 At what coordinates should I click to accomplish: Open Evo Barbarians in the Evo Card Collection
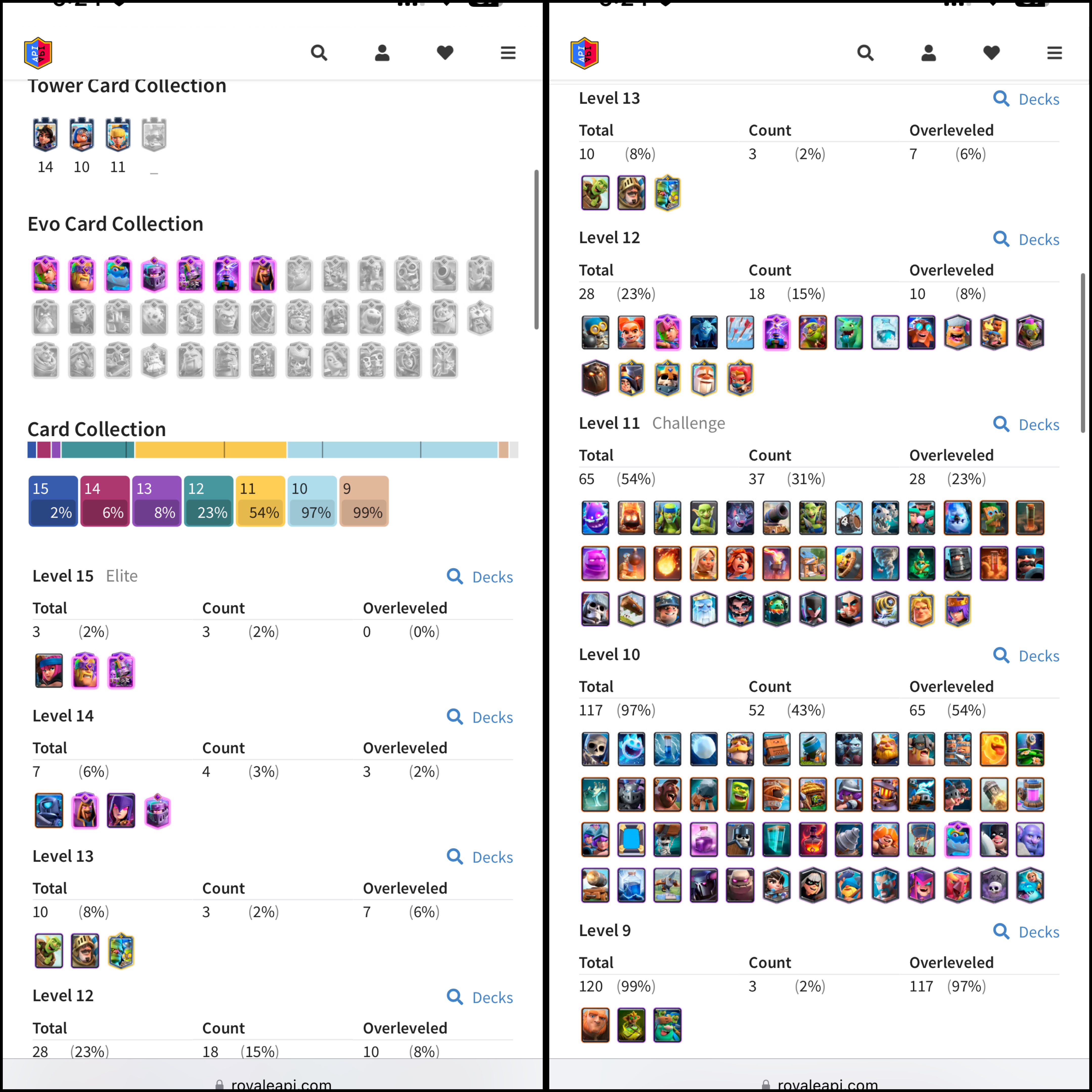point(82,274)
